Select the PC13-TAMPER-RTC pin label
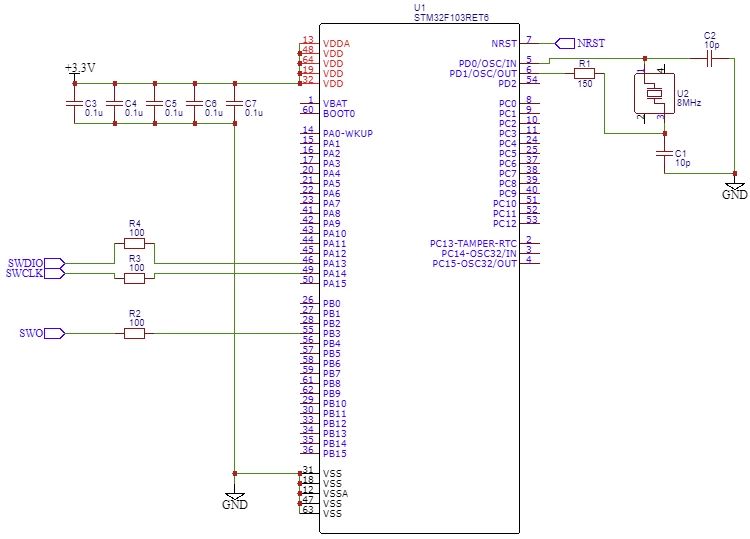750x539 pixels. [473, 243]
